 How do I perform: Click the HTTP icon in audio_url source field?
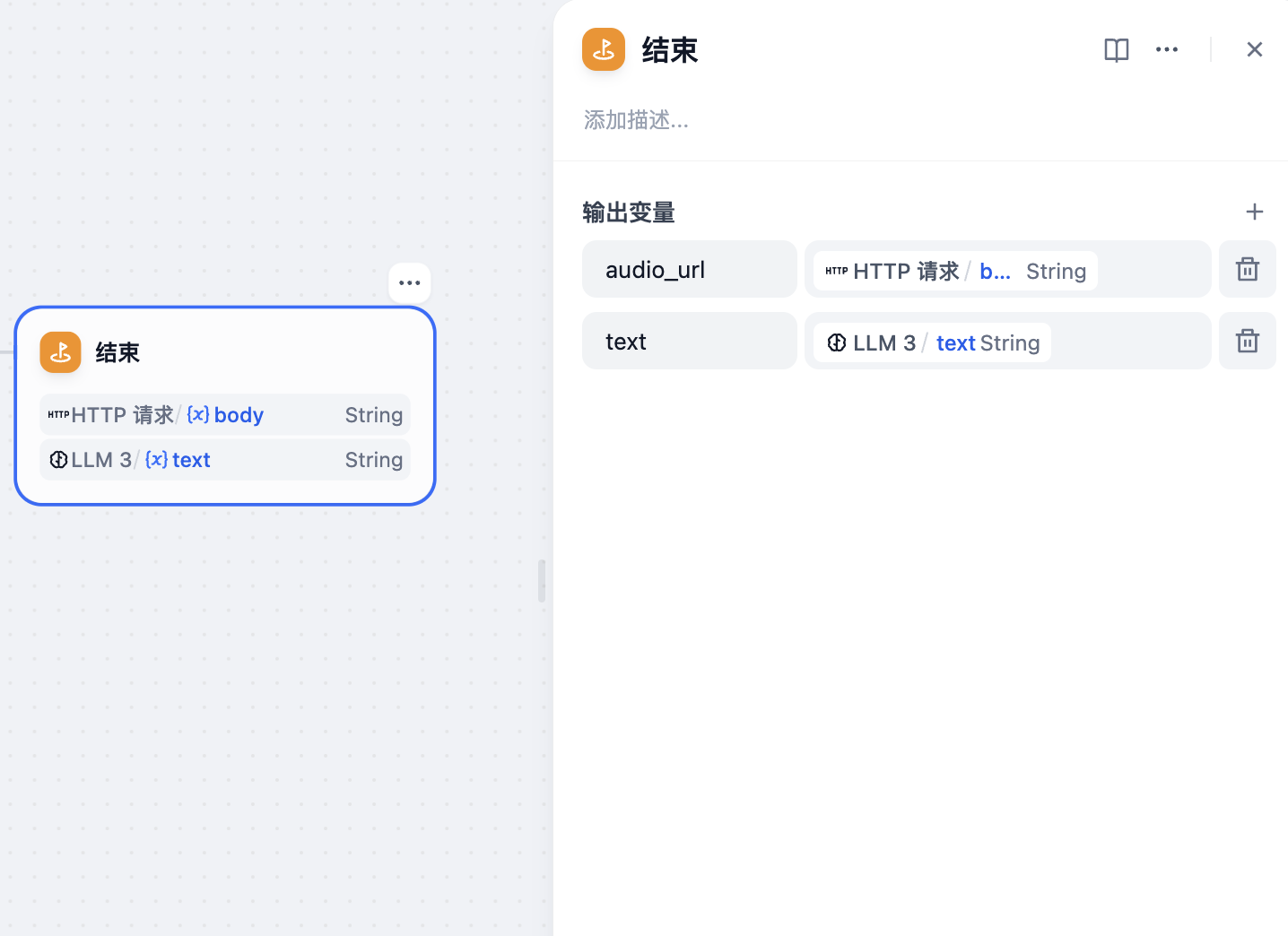[835, 270]
